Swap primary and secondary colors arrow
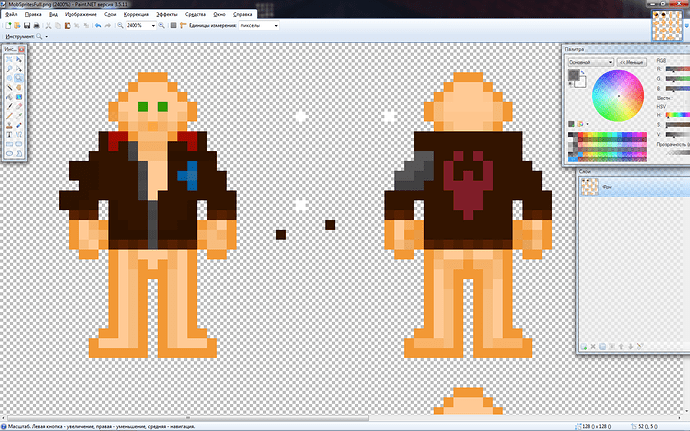 (583, 72)
